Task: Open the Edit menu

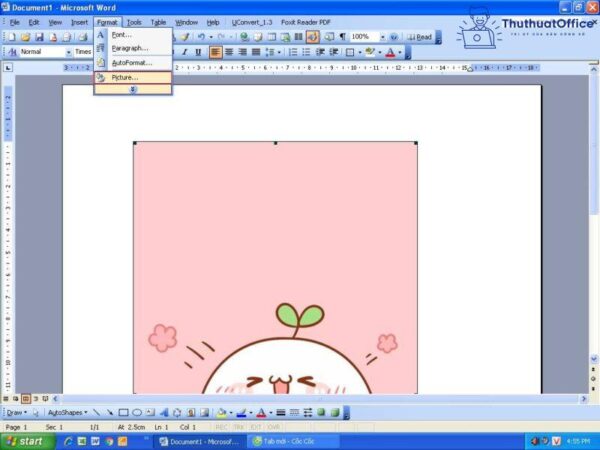Action: pyautogui.click(x=34, y=23)
